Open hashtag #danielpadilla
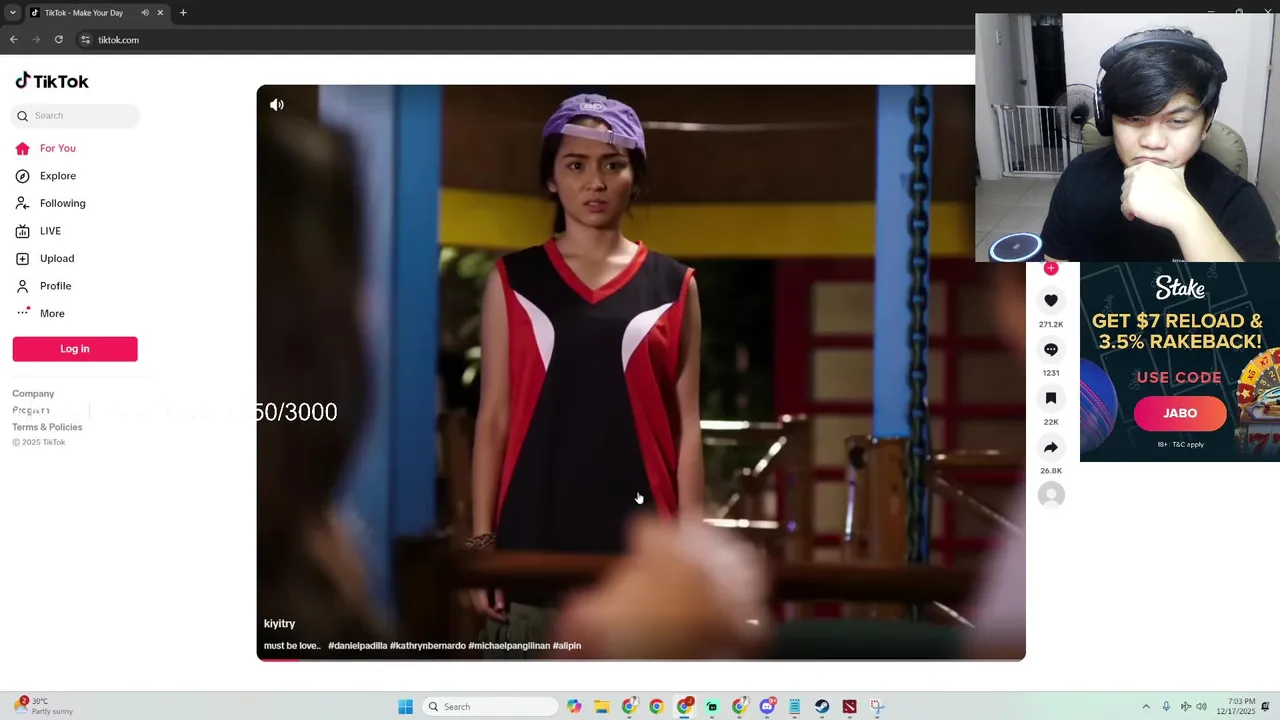The height and width of the screenshot is (720, 1280). pyautogui.click(x=358, y=646)
